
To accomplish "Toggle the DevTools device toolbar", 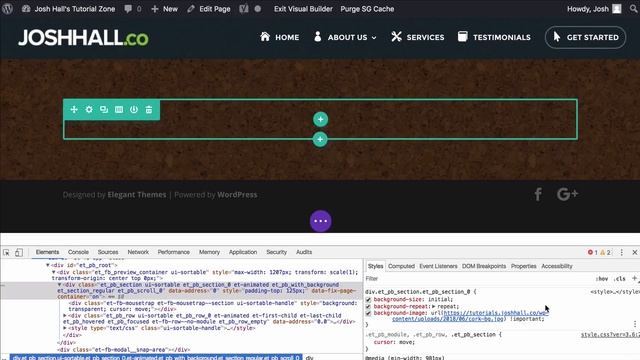I will point(19,252).
